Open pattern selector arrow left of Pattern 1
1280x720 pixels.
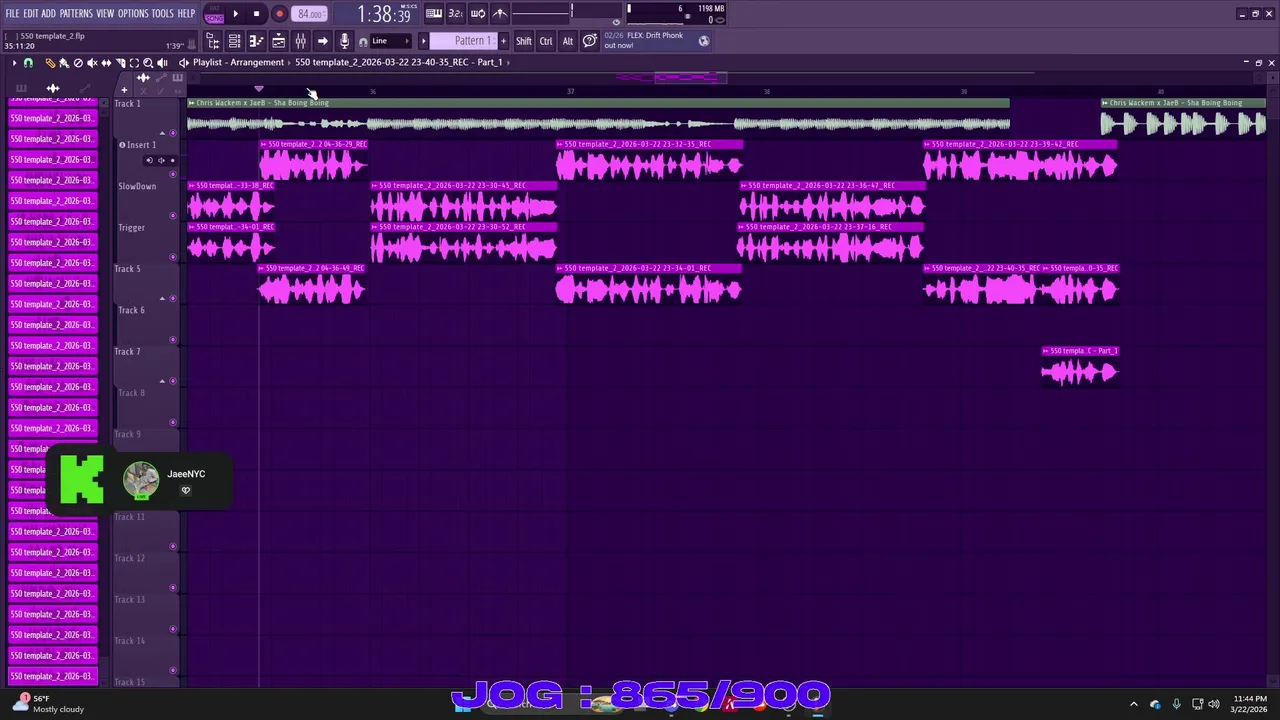(423, 41)
